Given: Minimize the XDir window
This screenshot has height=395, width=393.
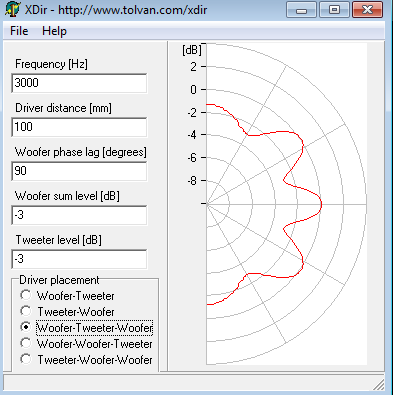Looking at the screenshot, I should 301,10.
